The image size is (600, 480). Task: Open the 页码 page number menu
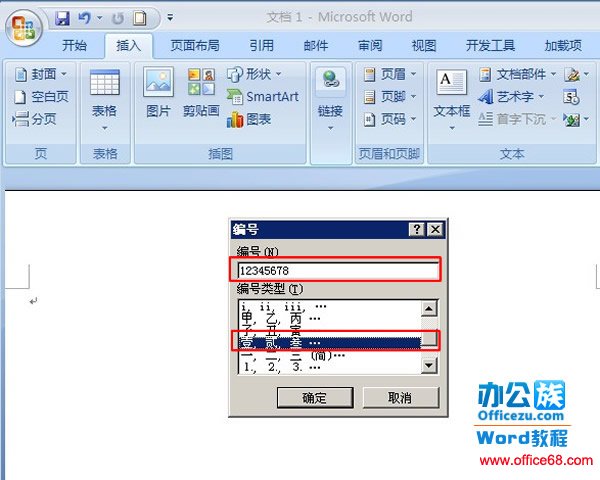coord(390,119)
